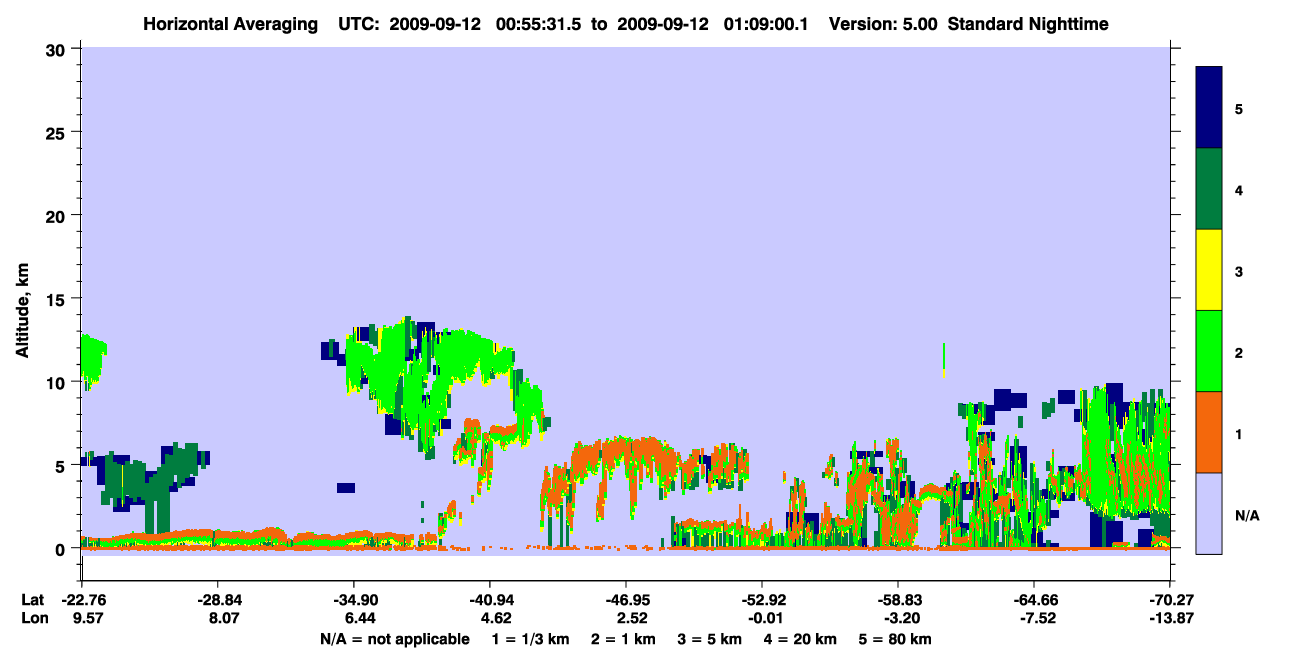This screenshot has width=1300, height=667.
Task: Click the 'Lat' row label
Action: (x=32, y=600)
